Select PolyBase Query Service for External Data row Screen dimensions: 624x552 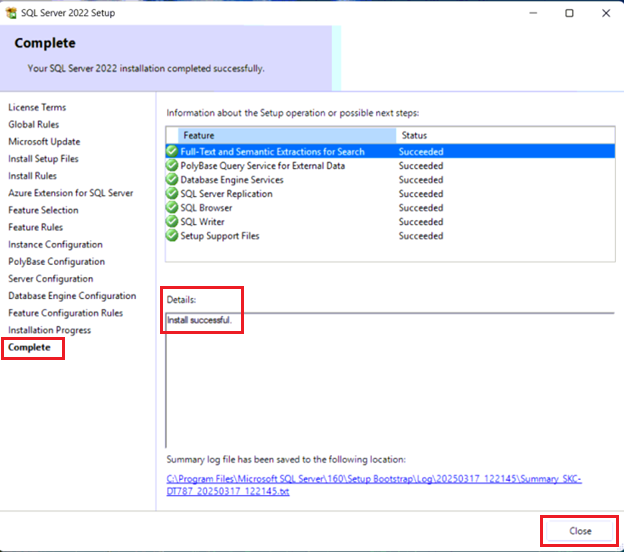click(x=390, y=166)
